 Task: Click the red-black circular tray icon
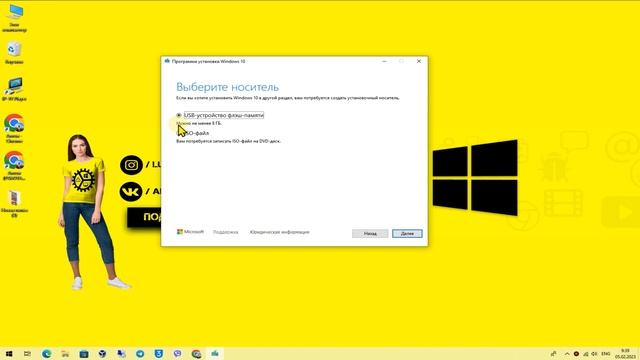pos(576,354)
